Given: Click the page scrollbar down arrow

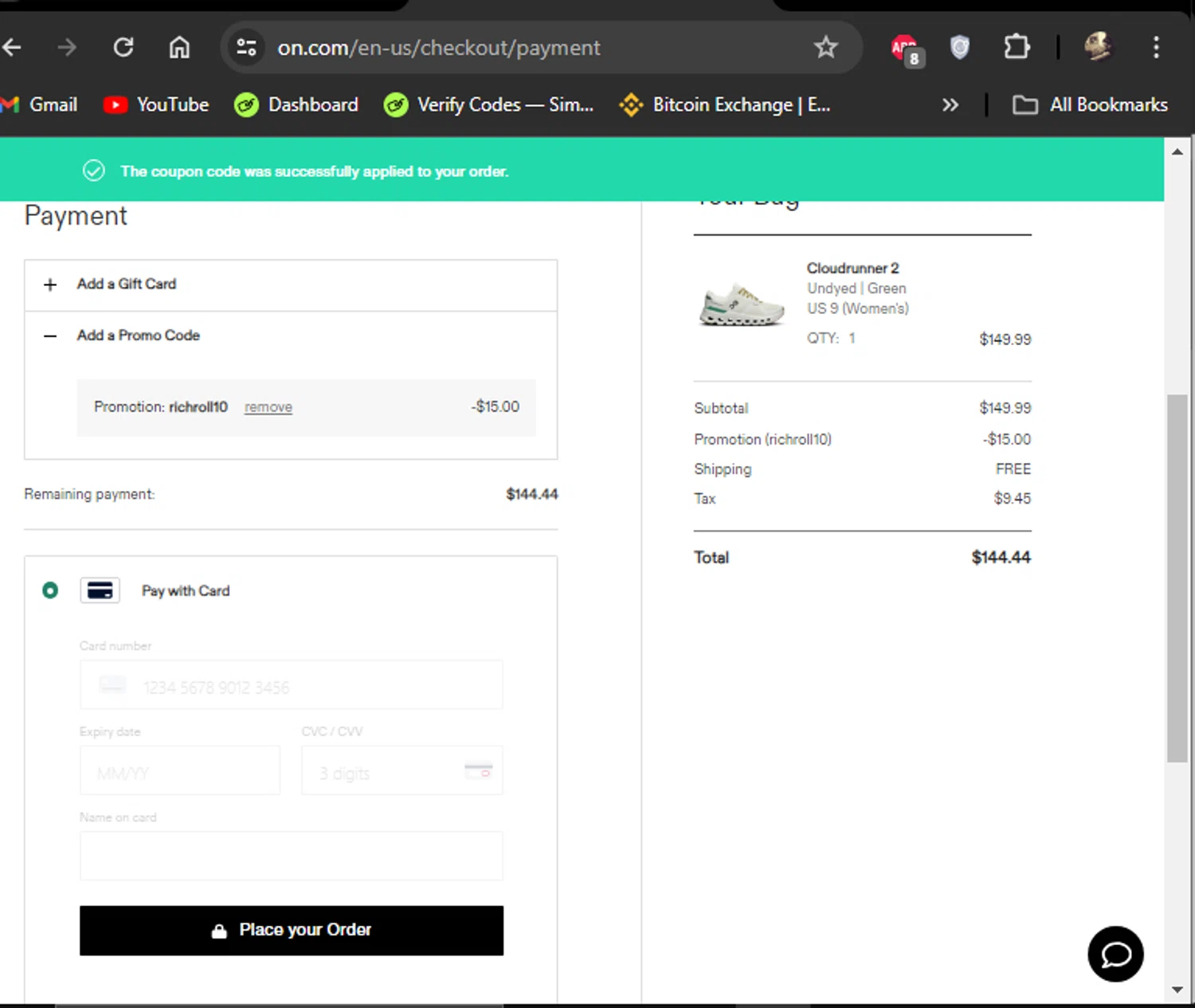Looking at the screenshot, I should point(1177,990).
